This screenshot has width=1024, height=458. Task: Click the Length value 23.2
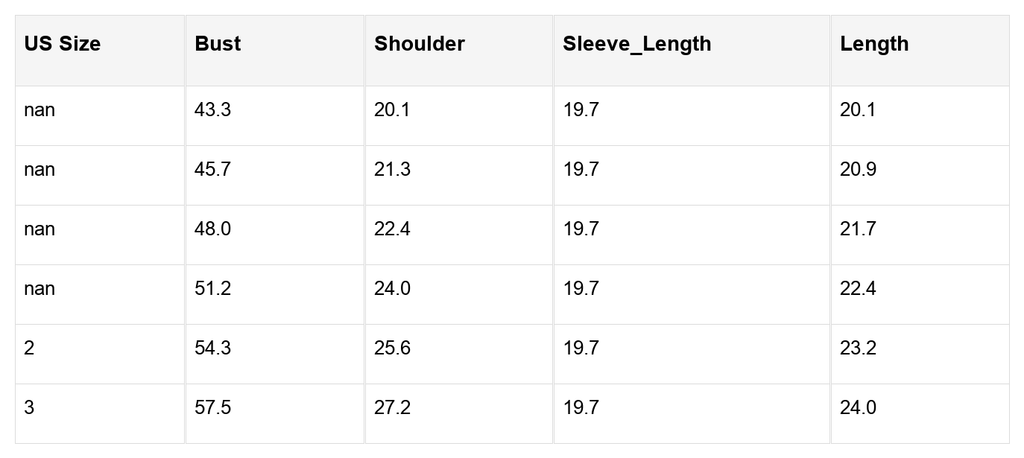[857, 348]
